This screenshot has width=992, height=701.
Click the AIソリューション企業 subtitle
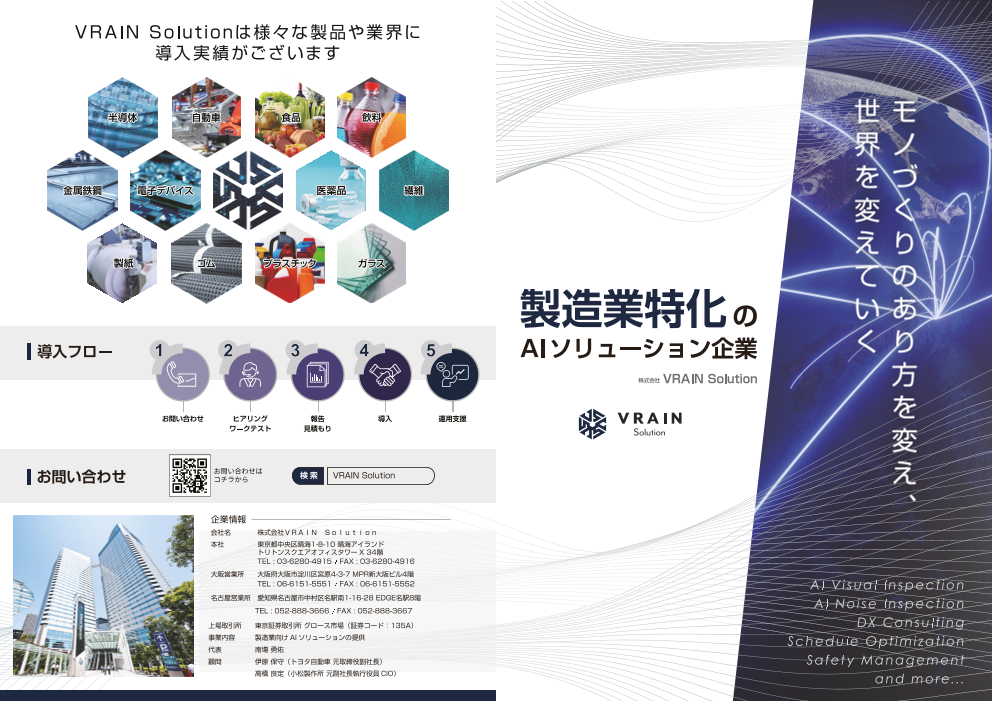click(x=638, y=349)
